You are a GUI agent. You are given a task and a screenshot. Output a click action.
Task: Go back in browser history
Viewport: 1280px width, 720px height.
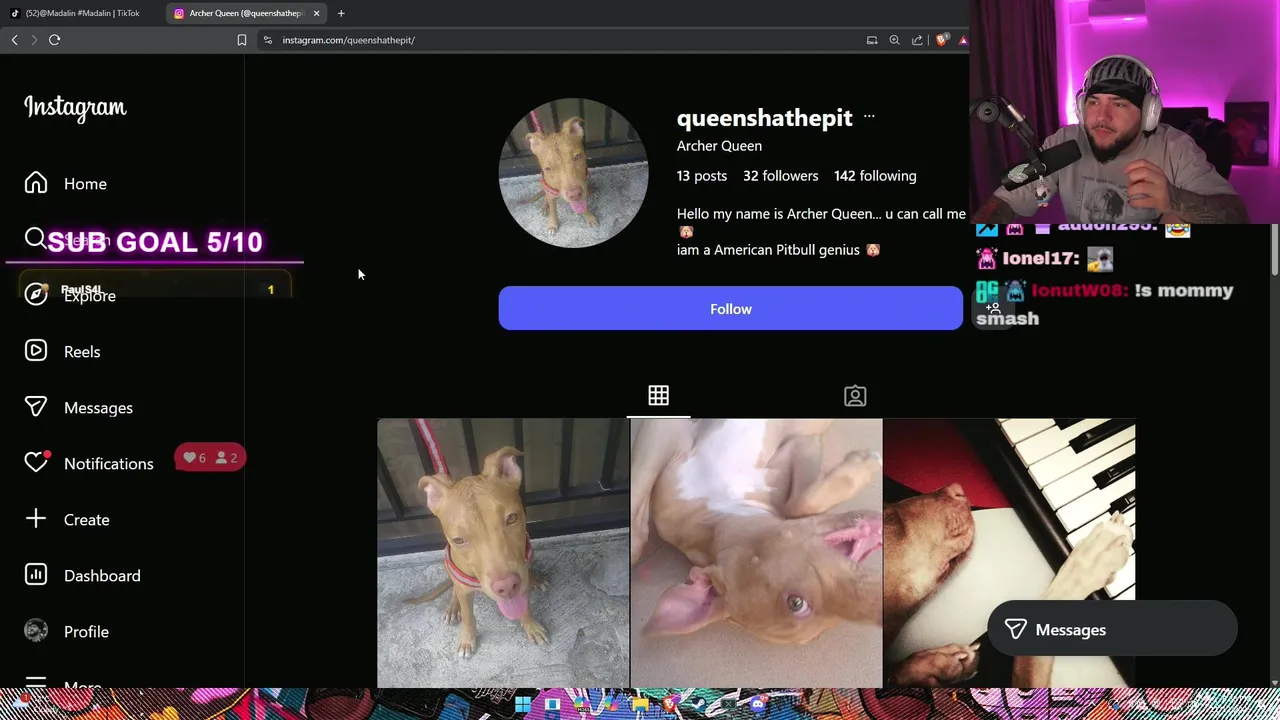[x=14, y=40]
